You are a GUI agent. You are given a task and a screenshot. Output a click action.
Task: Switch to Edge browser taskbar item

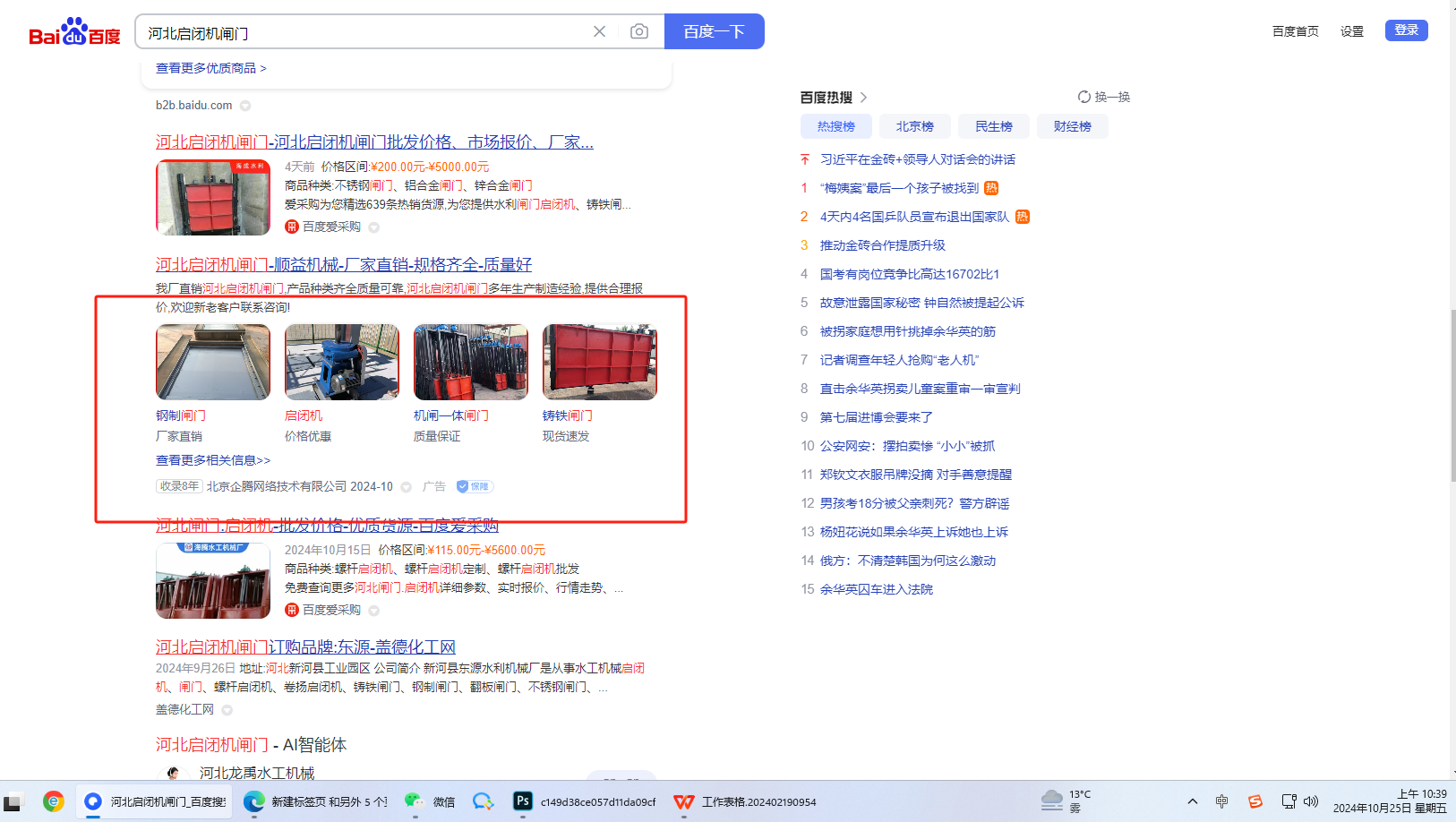pyautogui.click(x=315, y=801)
